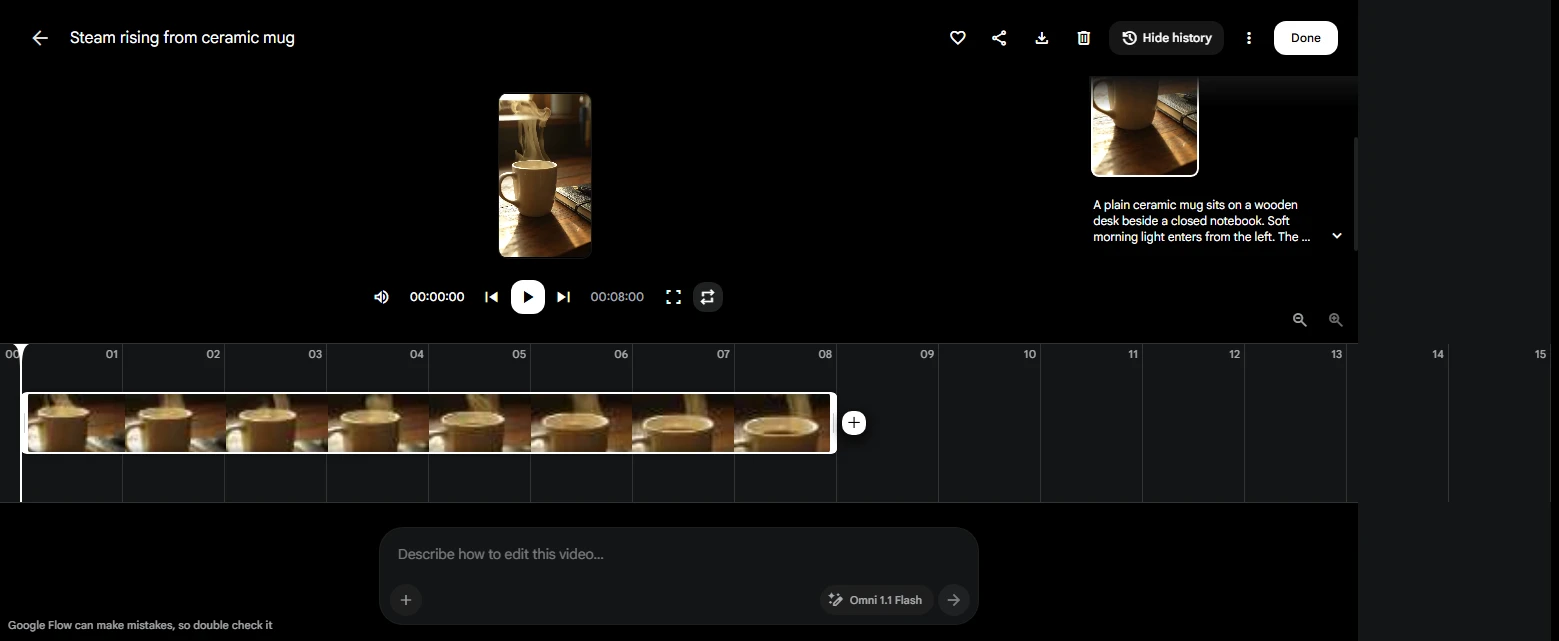Click the Done button
Screen dimensions: 1559x641
[x=1306, y=38]
